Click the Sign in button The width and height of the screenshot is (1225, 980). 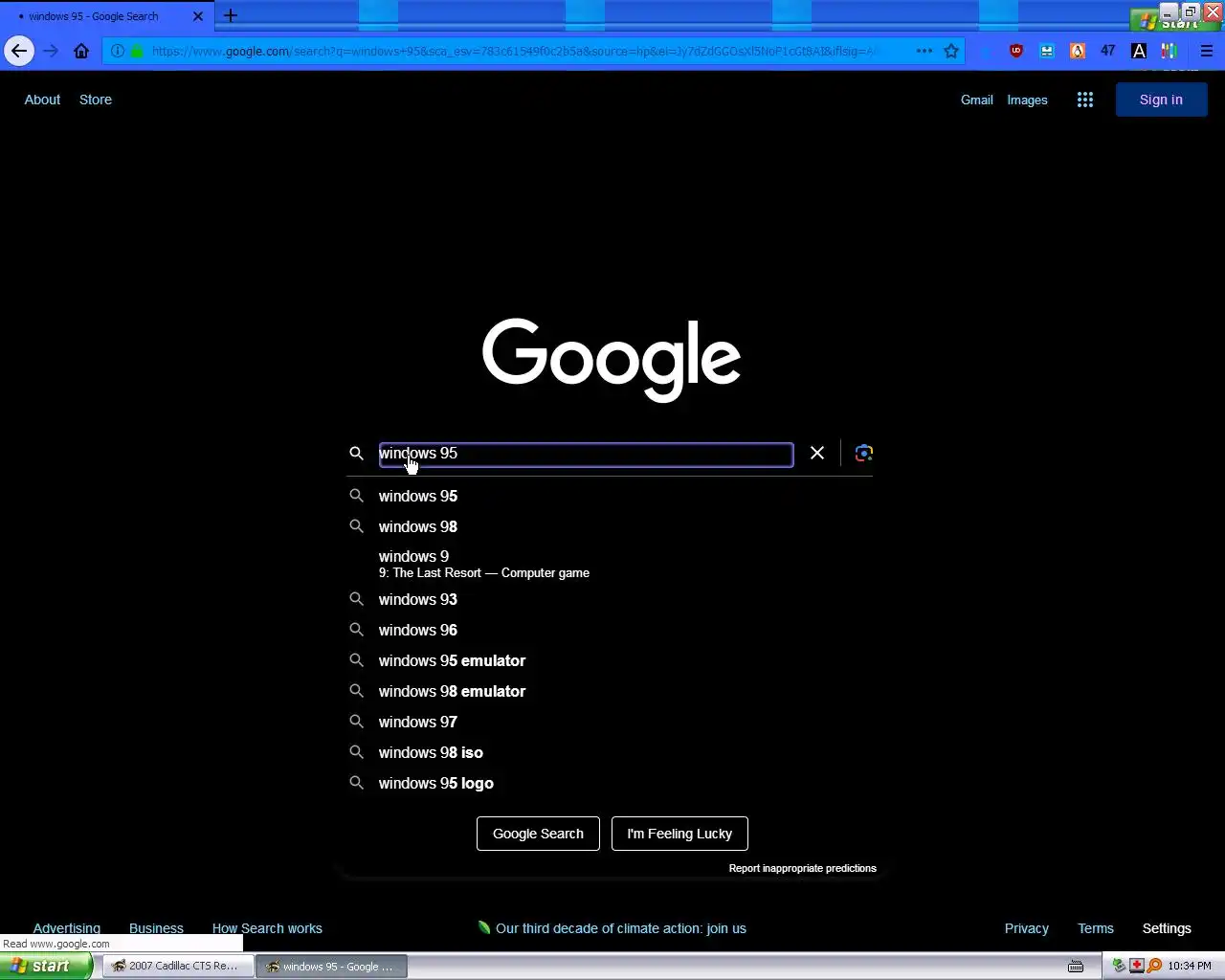tap(1161, 100)
